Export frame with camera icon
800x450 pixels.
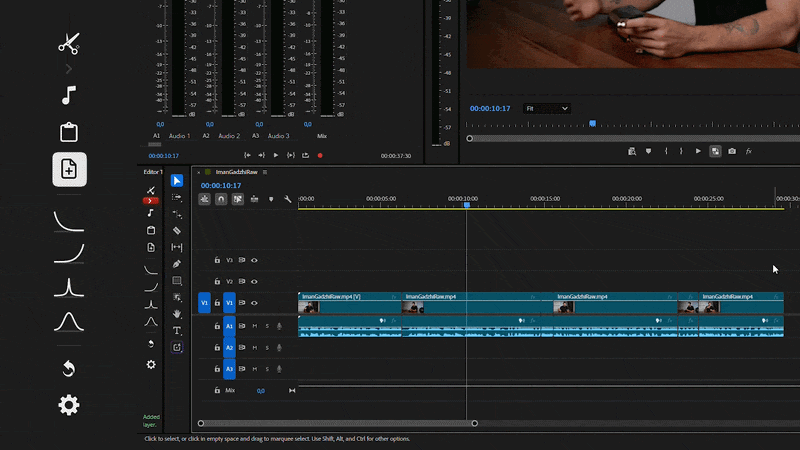(x=732, y=151)
